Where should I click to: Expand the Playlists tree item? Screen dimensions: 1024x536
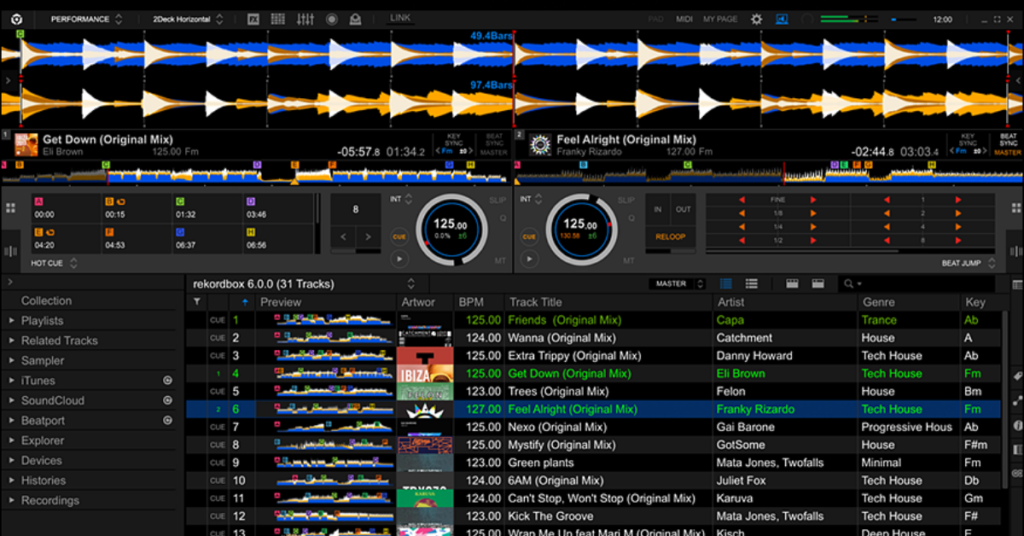point(12,321)
